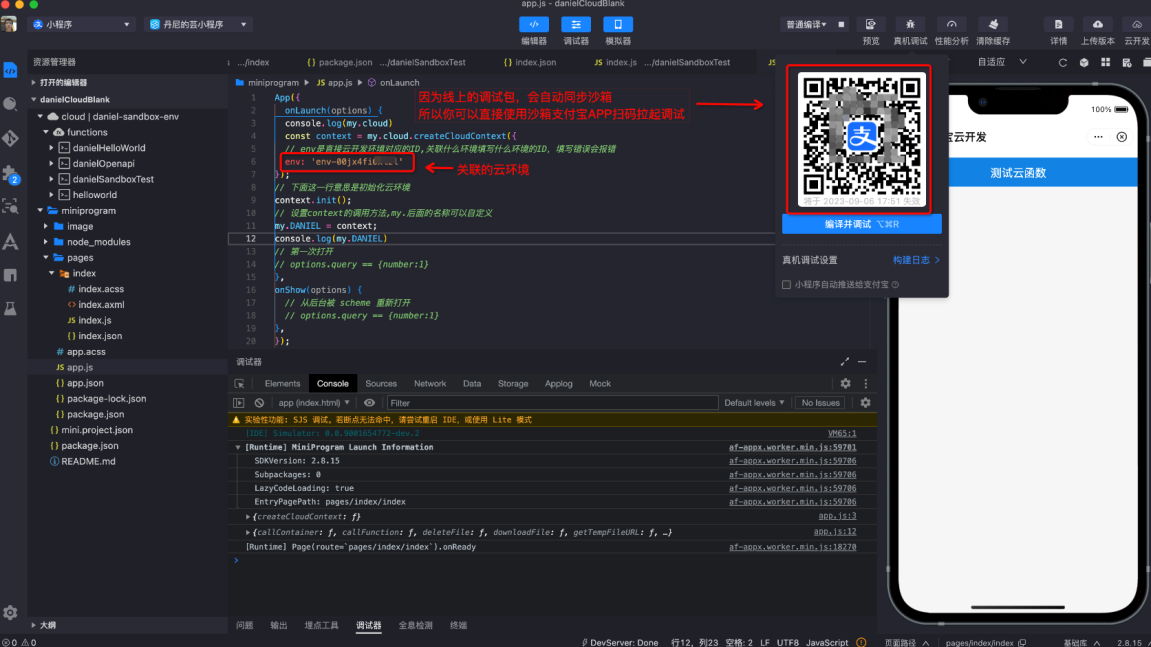1151x647 pixels.
Task: Click the 行12, 列23 cursor position status
Action: pyautogui.click(x=694, y=643)
